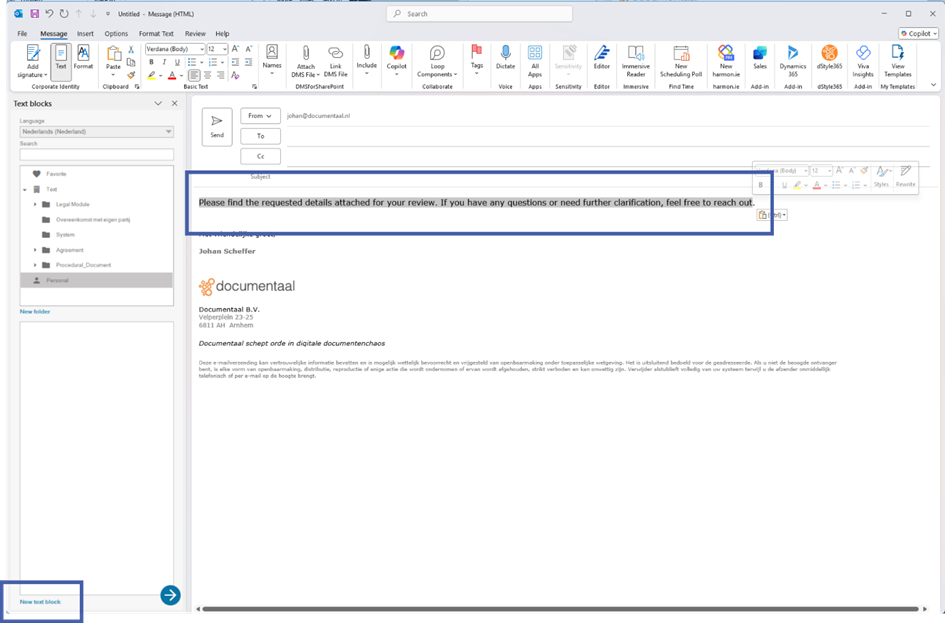Screen dimensions: 945x623
Task: Switch to the Insert tab
Action: point(85,34)
